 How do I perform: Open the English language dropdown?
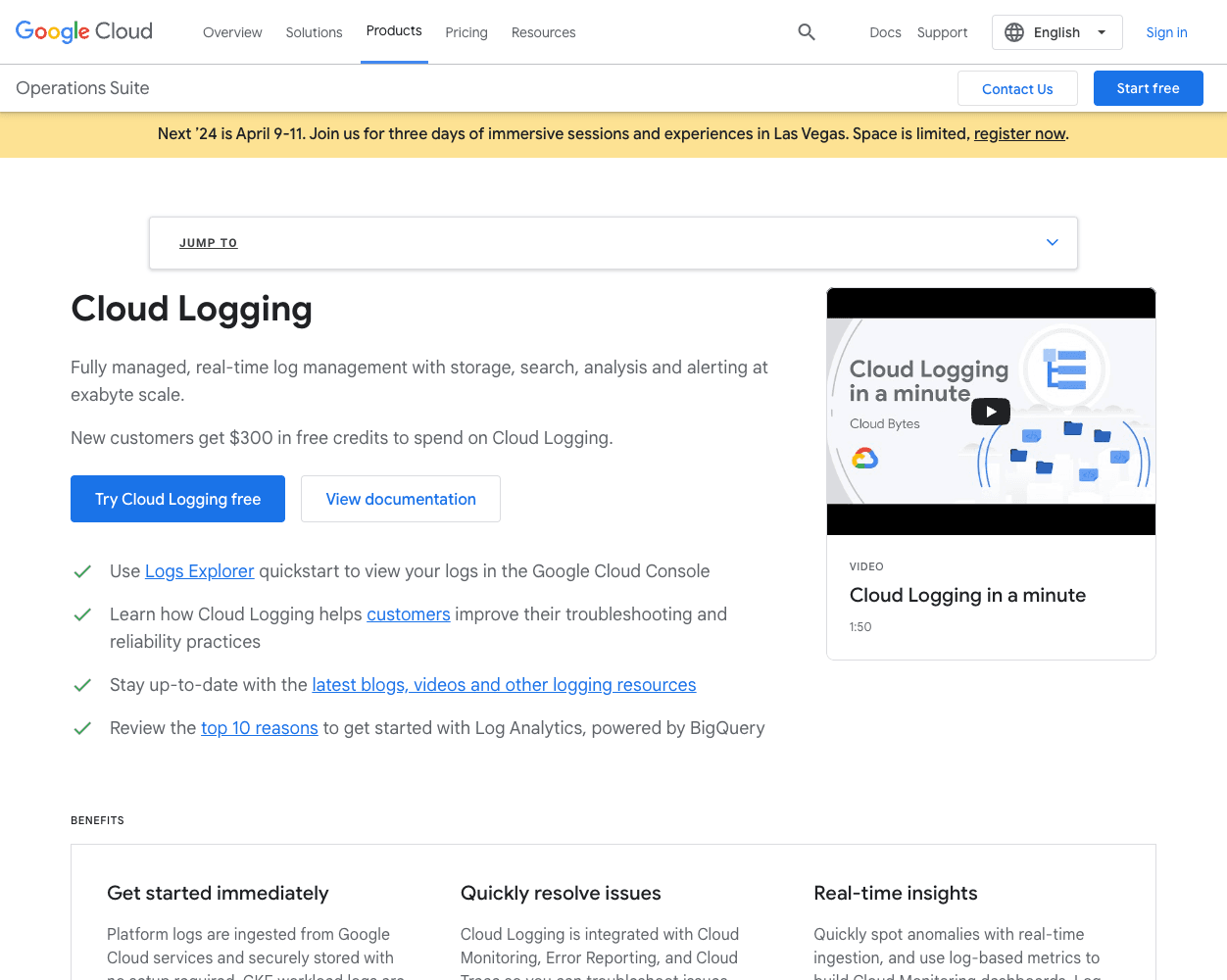point(1056,32)
